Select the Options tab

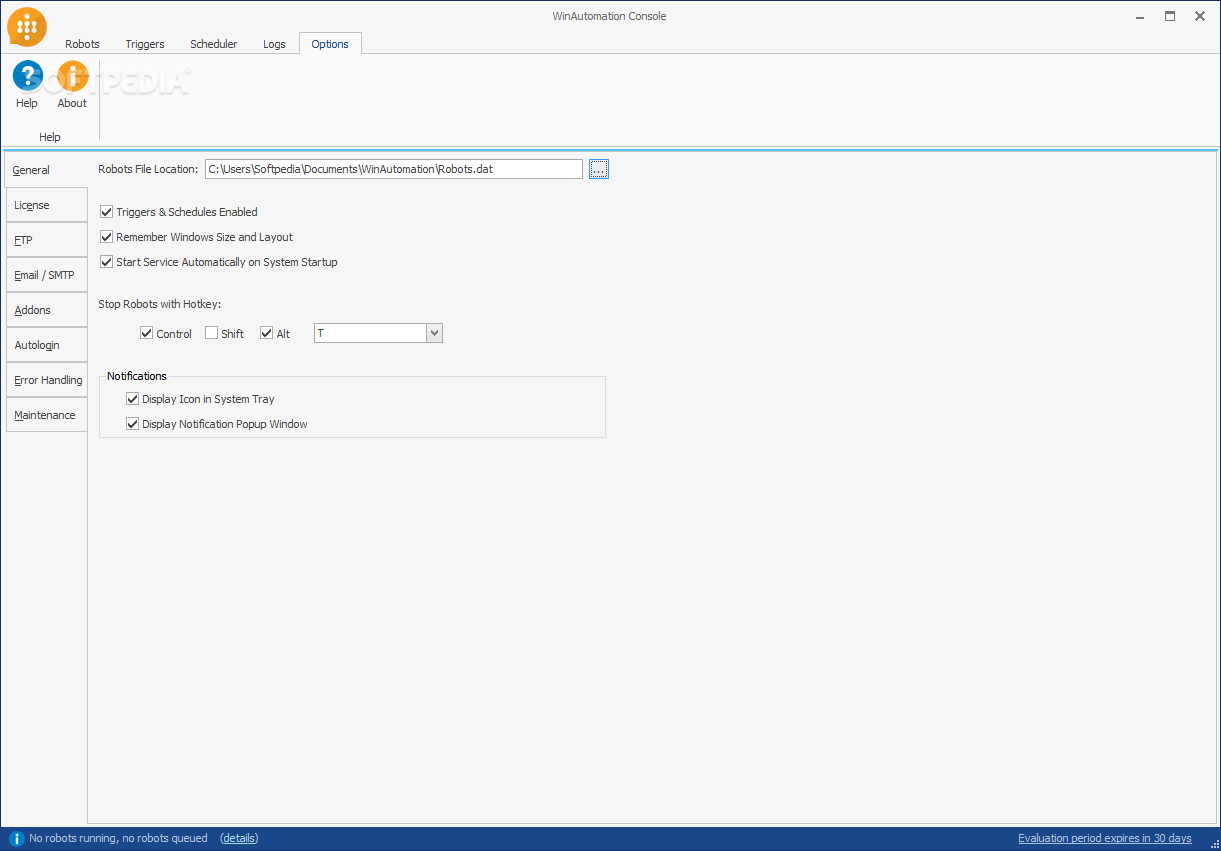[x=330, y=44]
